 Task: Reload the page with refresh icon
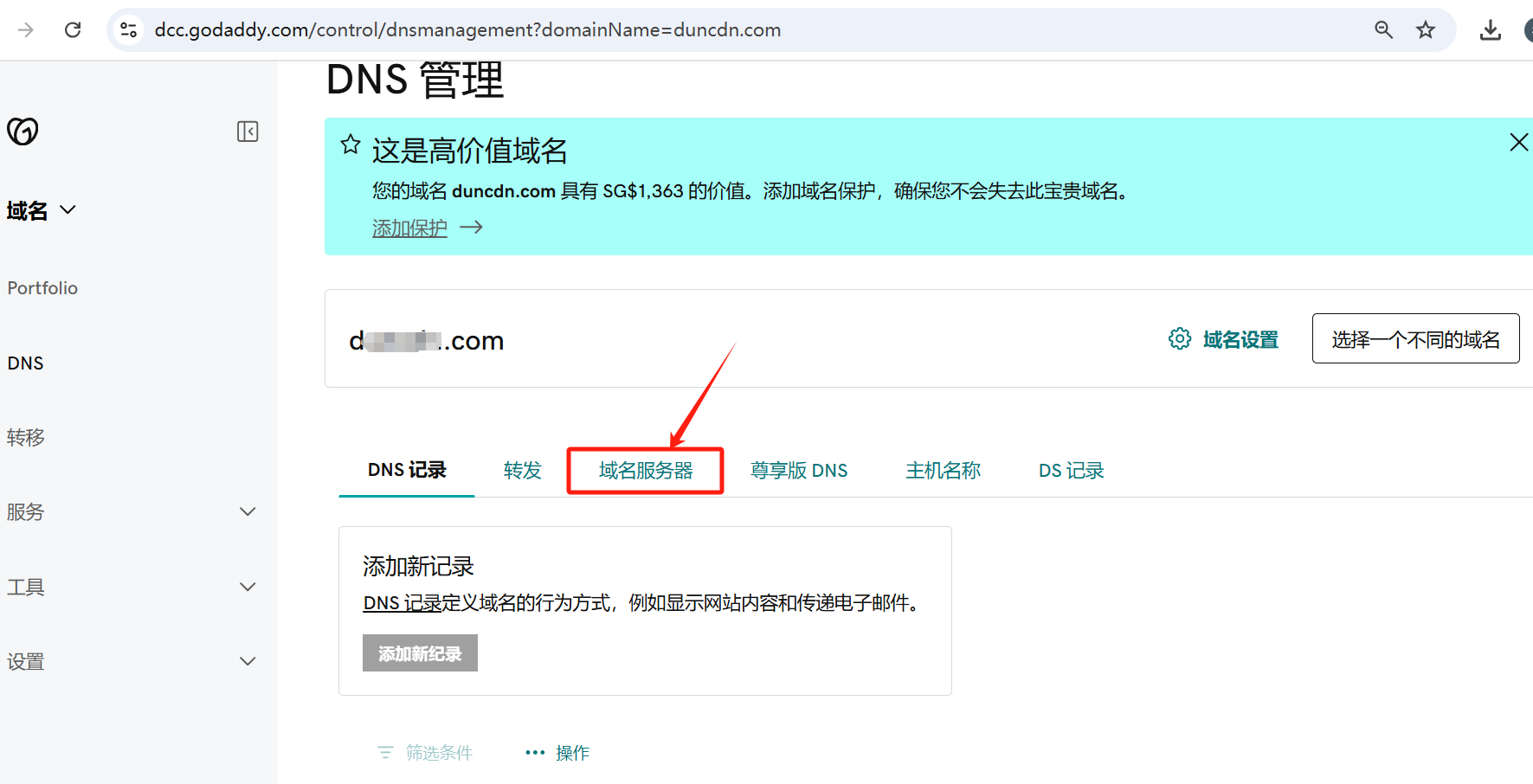pyautogui.click(x=73, y=30)
